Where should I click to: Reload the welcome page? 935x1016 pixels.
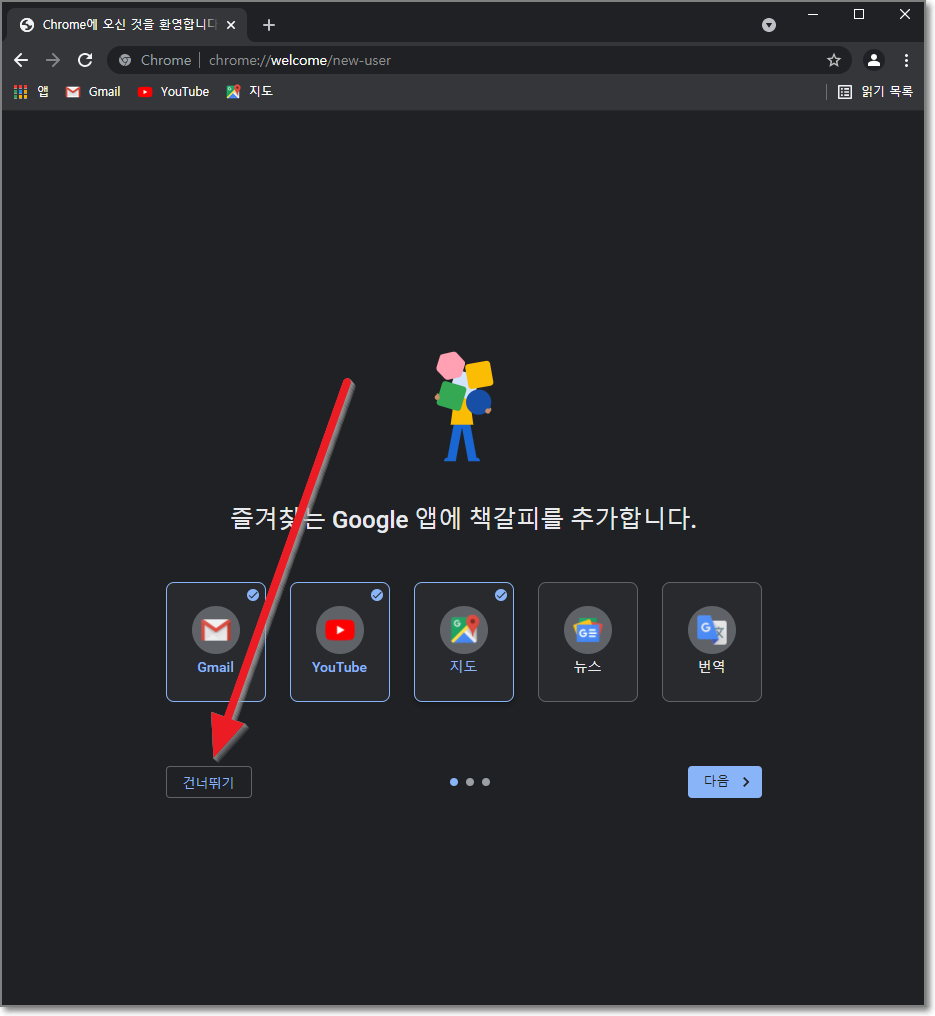pos(85,60)
